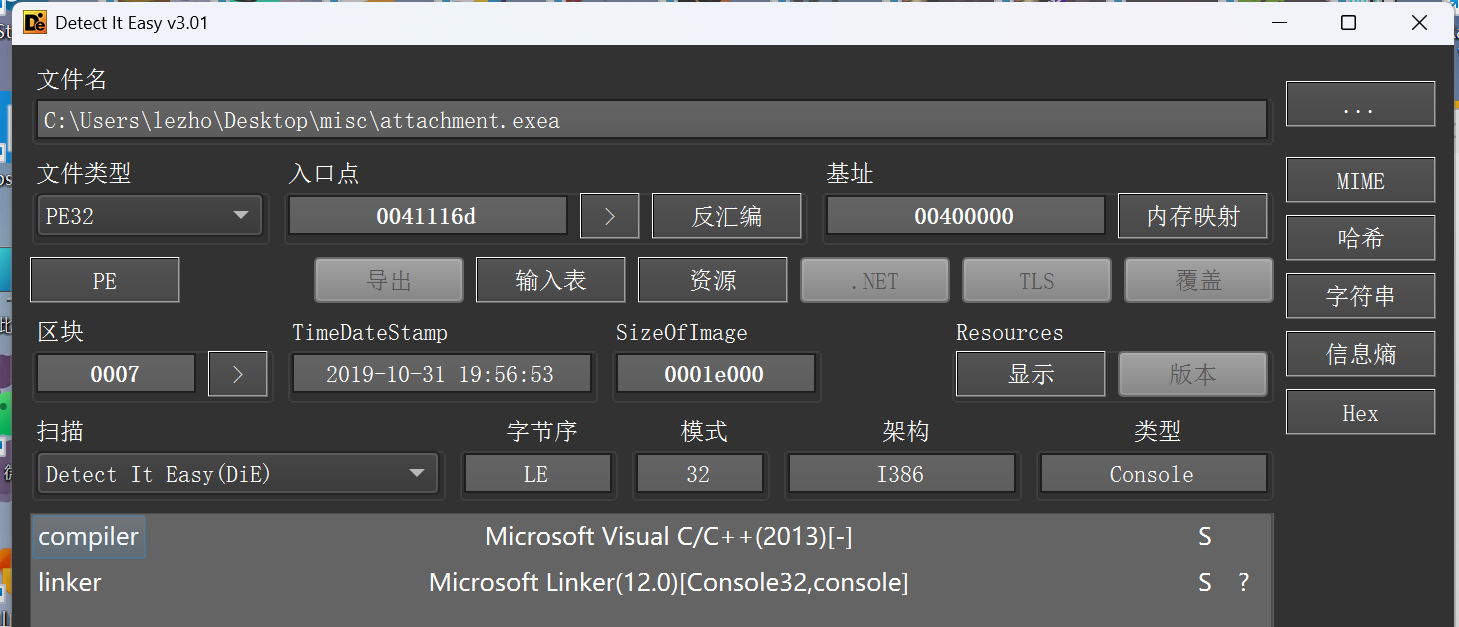Click the .NET button
This screenshot has width=1459, height=627.
coord(875,280)
